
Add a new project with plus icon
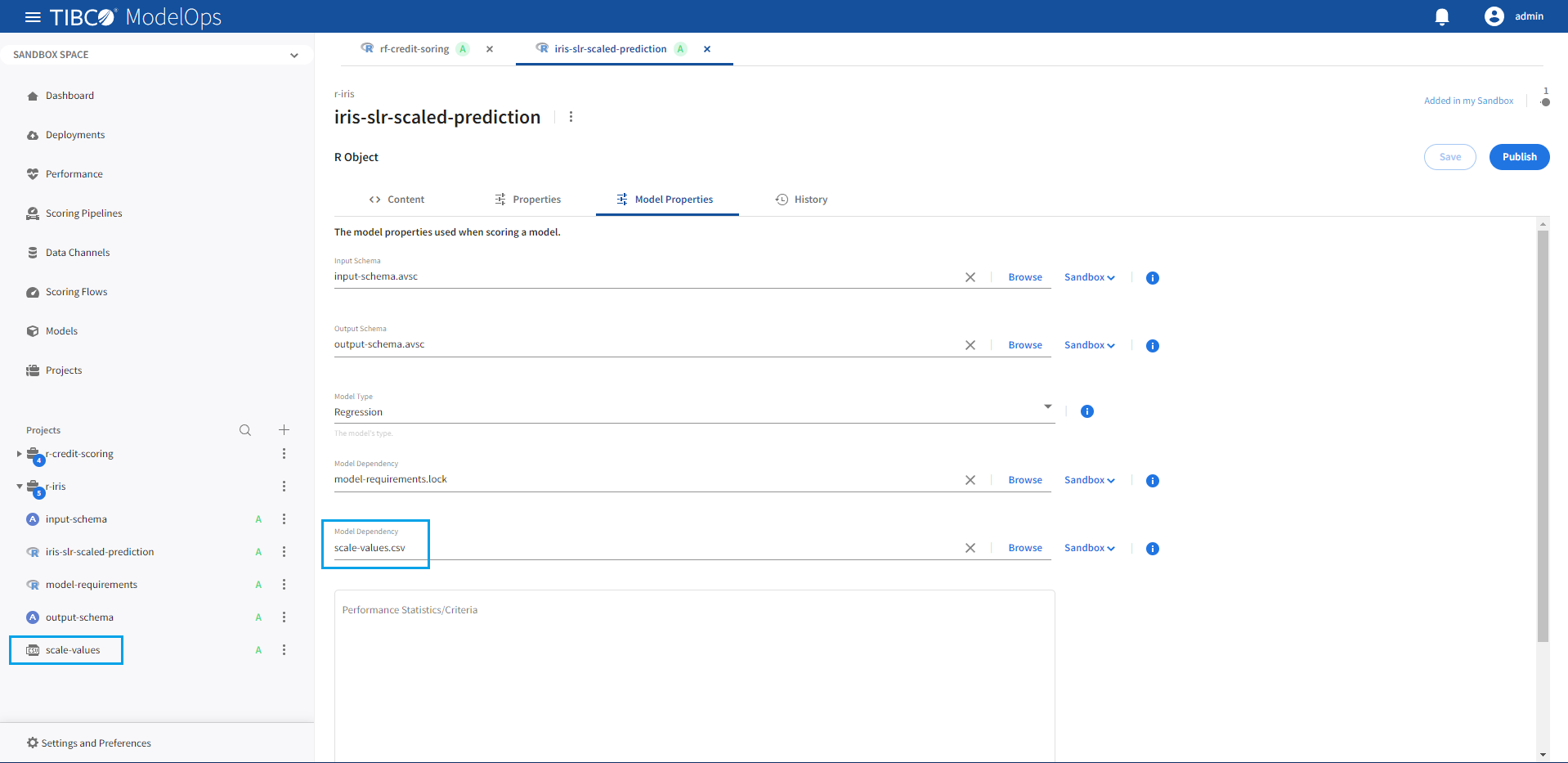(284, 430)
